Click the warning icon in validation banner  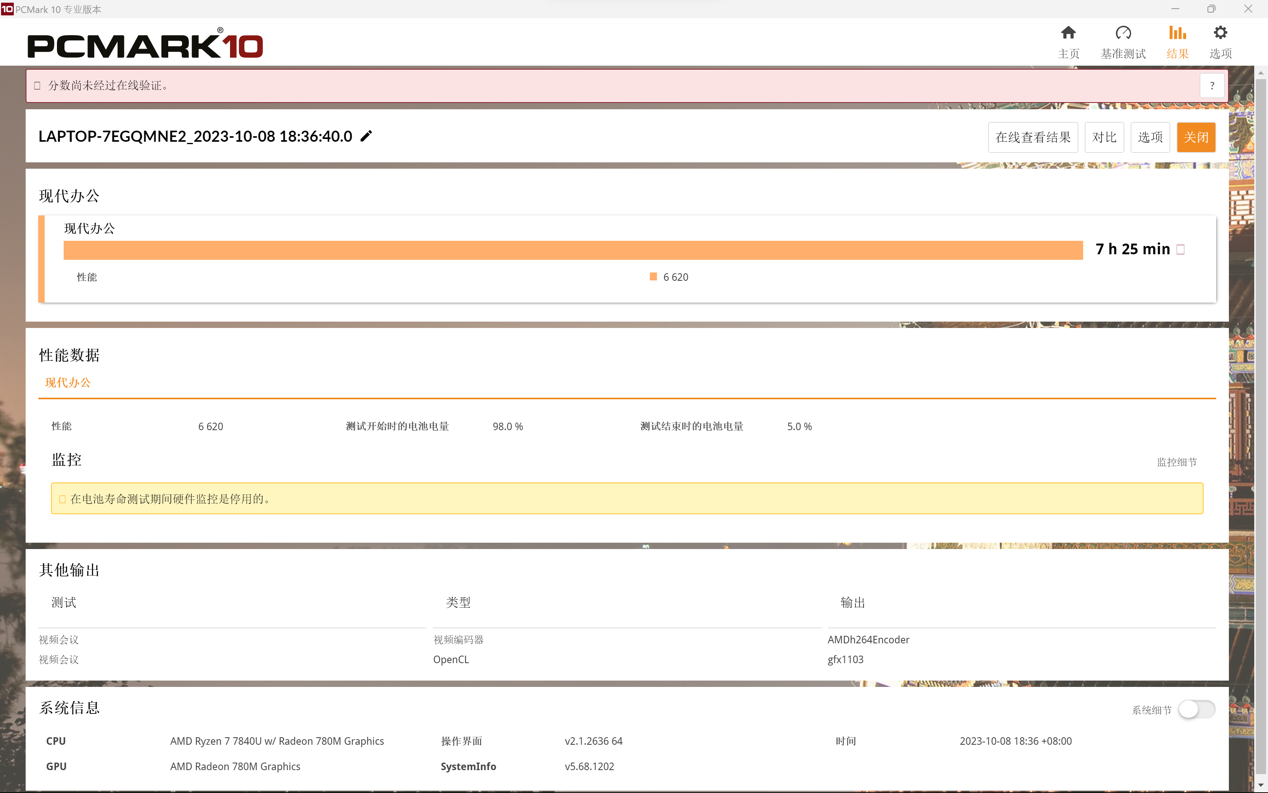coord(37,86)
